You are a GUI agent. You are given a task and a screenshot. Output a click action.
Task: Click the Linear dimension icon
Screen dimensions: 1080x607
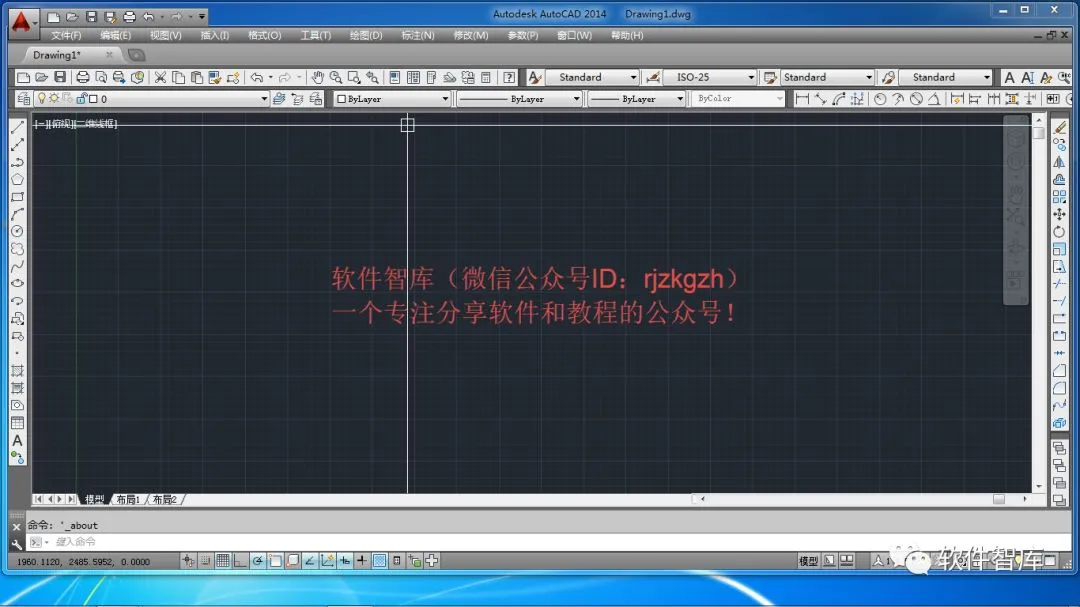click(802, 99)
